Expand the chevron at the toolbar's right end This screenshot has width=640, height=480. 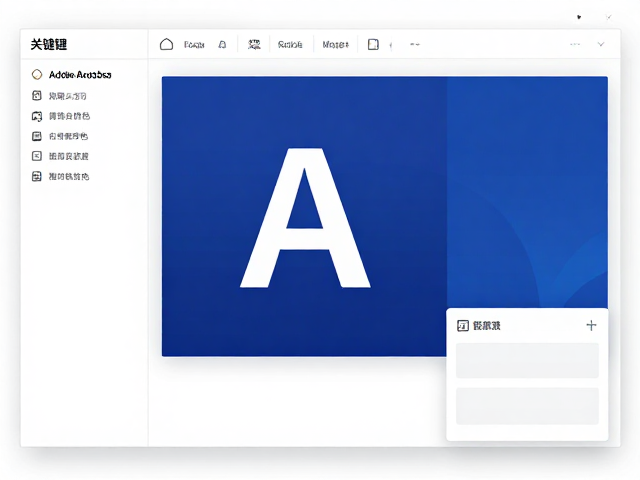pyautogui.click(x=601, y=44)
